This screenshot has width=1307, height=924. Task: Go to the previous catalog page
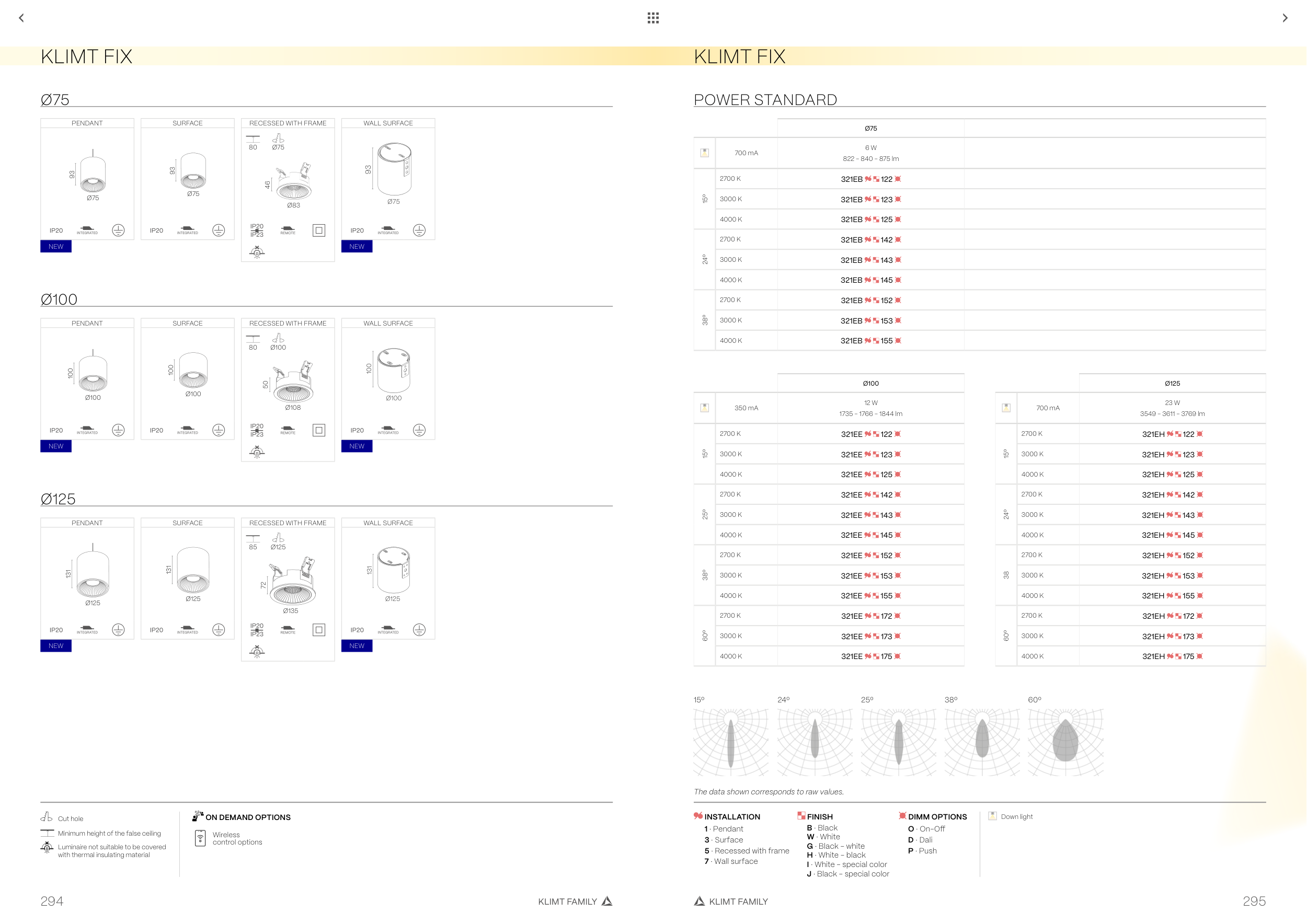point(21,18)
